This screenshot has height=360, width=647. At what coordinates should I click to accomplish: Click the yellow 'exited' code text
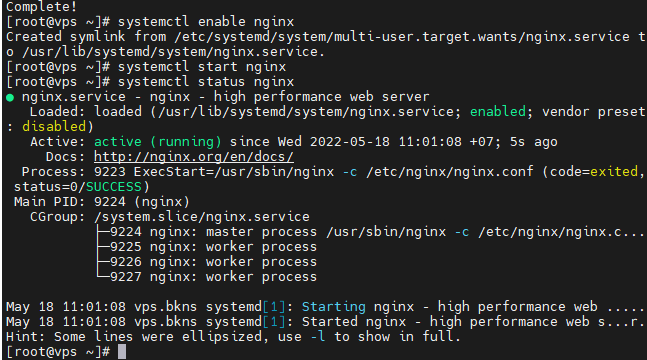click(614, 172)
